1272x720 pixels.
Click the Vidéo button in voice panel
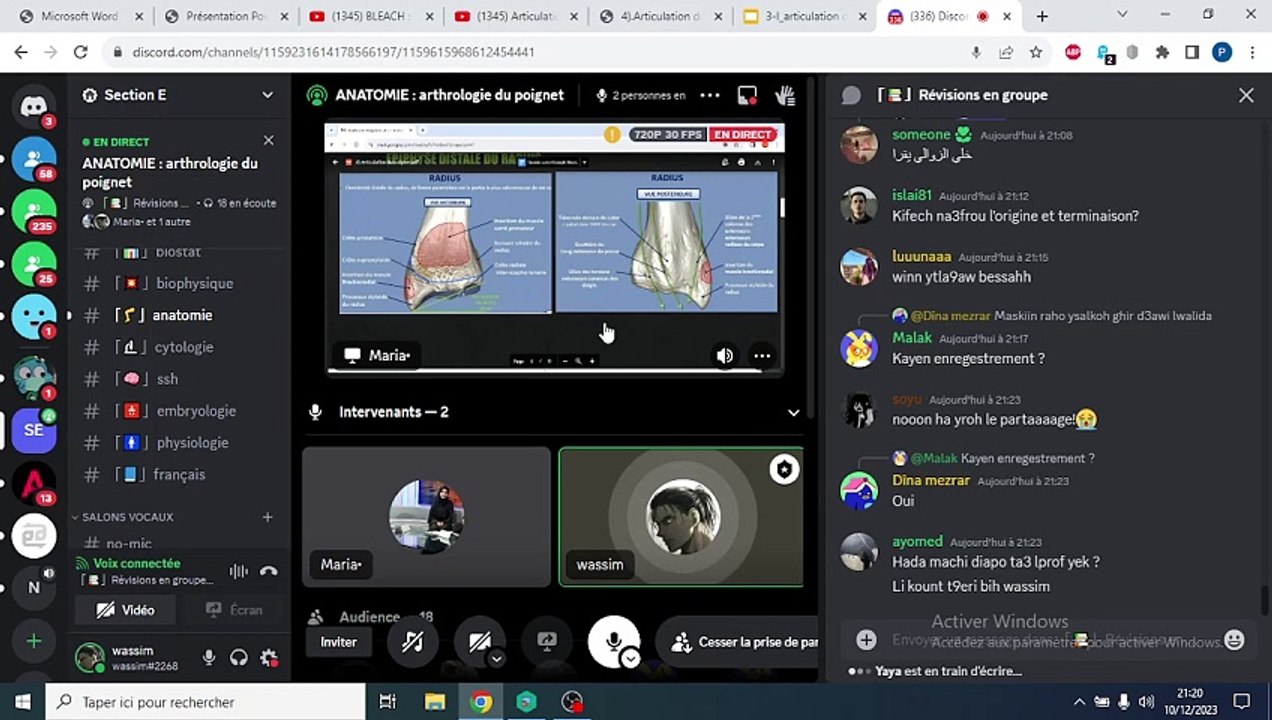pyautogui.click(x=126, y=609)
